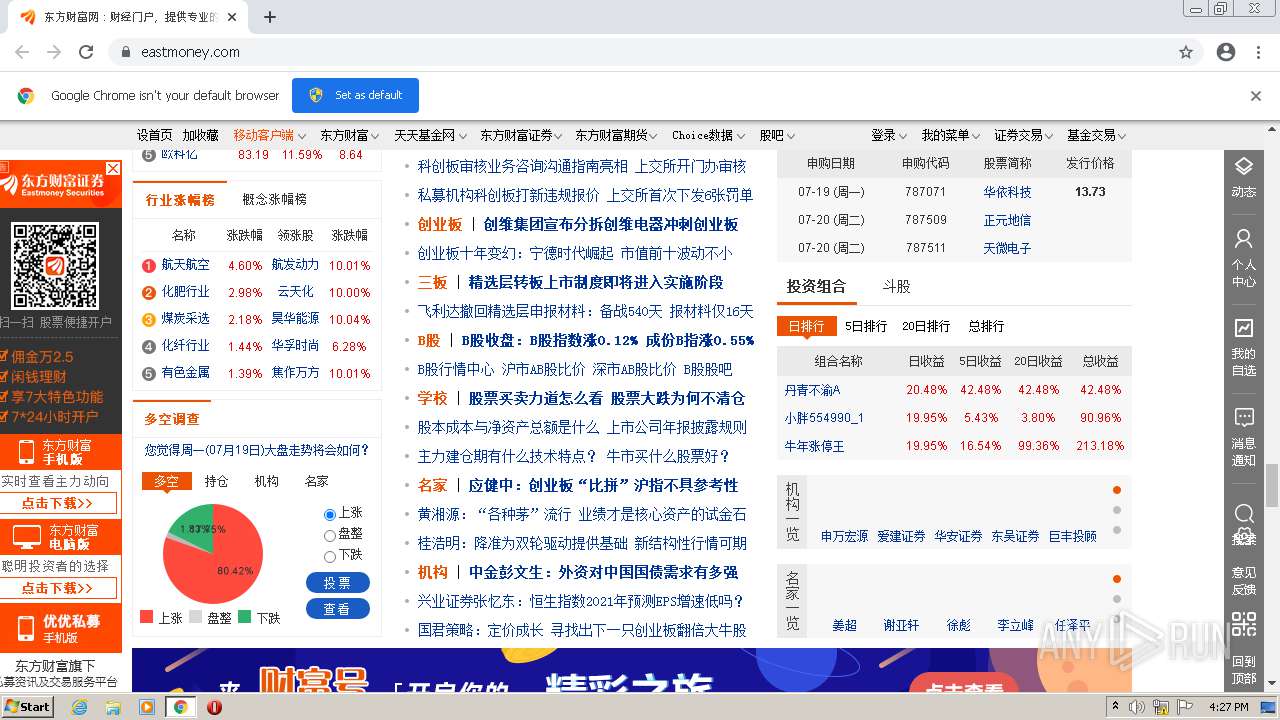Viewport: 1280px width, 720px height.
Task: Click 点击下载 under 电脑版
Action: point(57,588)
